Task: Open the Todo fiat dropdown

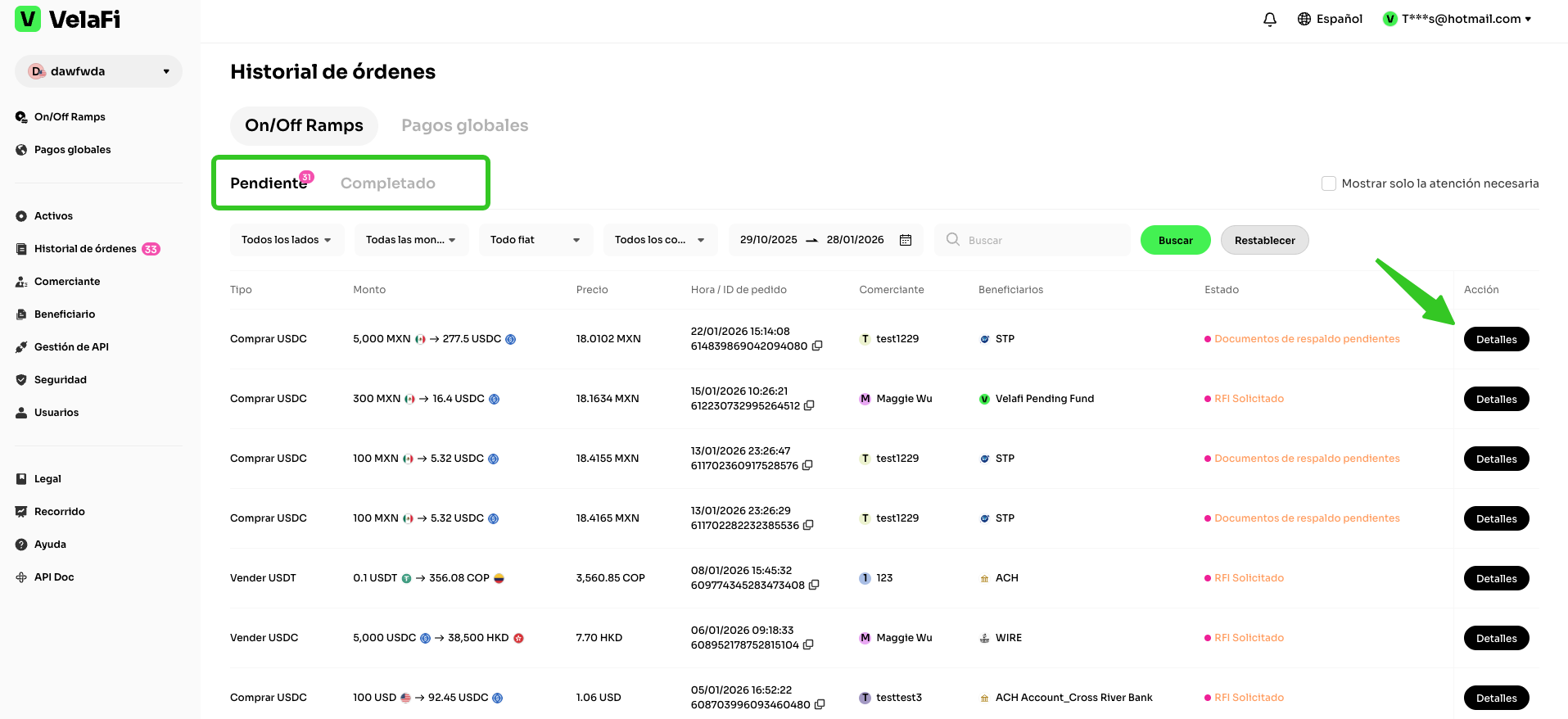Action: tap(535, 240)
